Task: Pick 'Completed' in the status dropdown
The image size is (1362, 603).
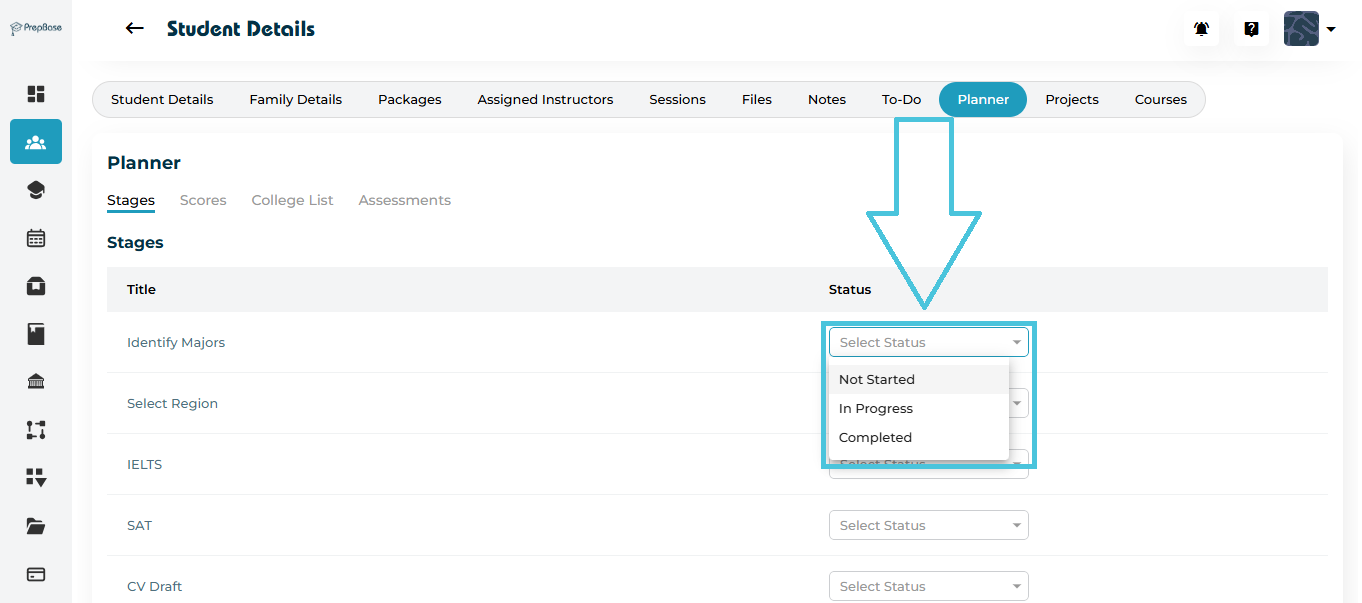Action: (875, 438)
